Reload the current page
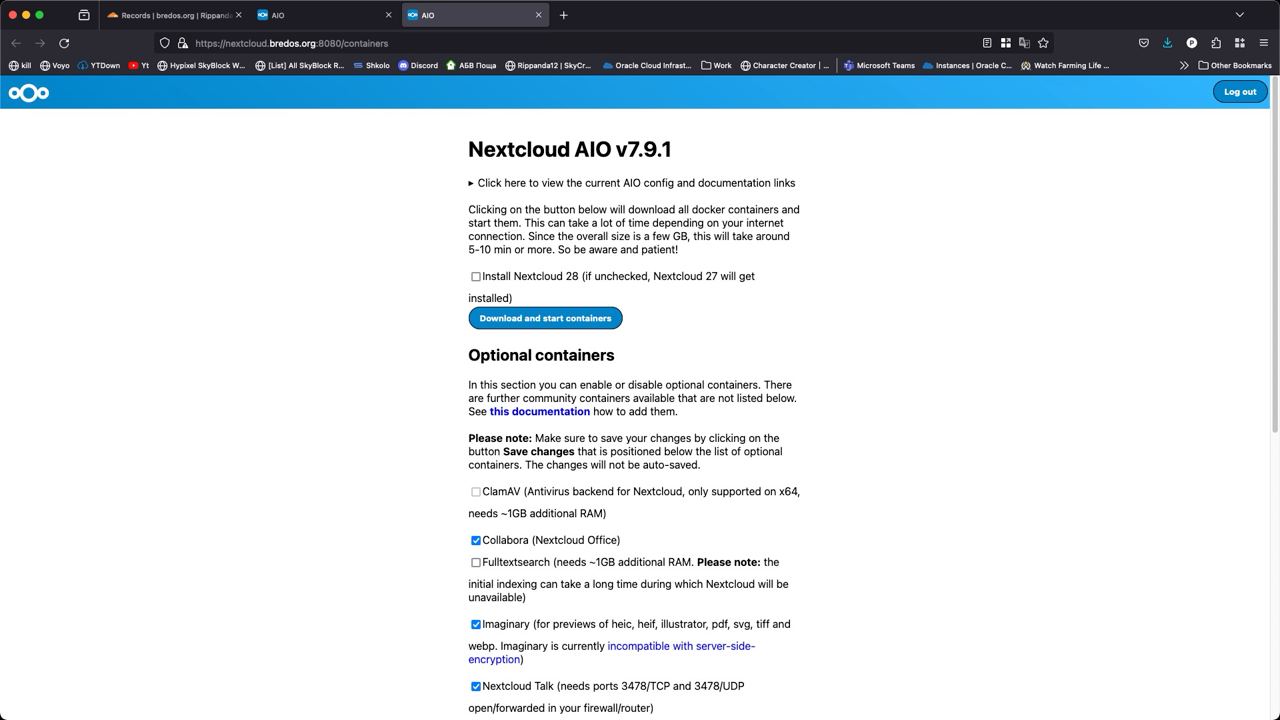The width and height of the screenshot is (1280, 720). [64, 43]
